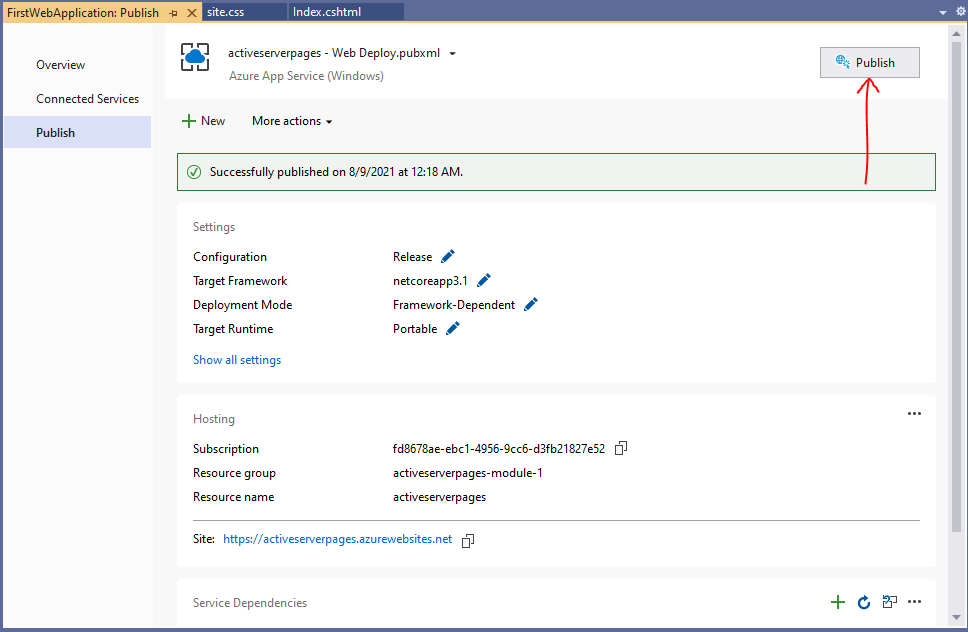
Task: Close the FirstWebApplication: Publish tab
Action: [x=192, y=13]
